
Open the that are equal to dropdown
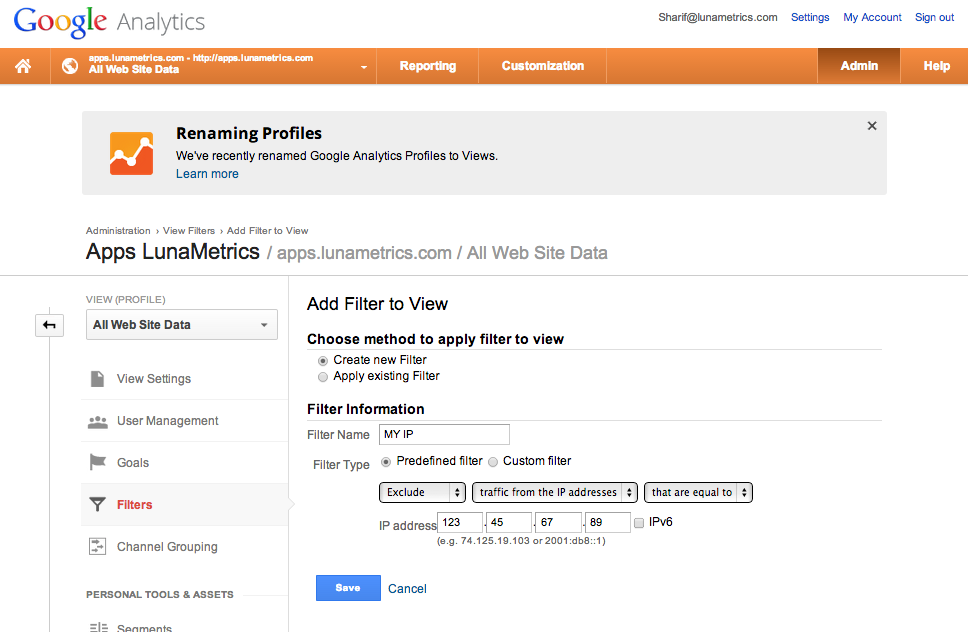pos(698,493)
